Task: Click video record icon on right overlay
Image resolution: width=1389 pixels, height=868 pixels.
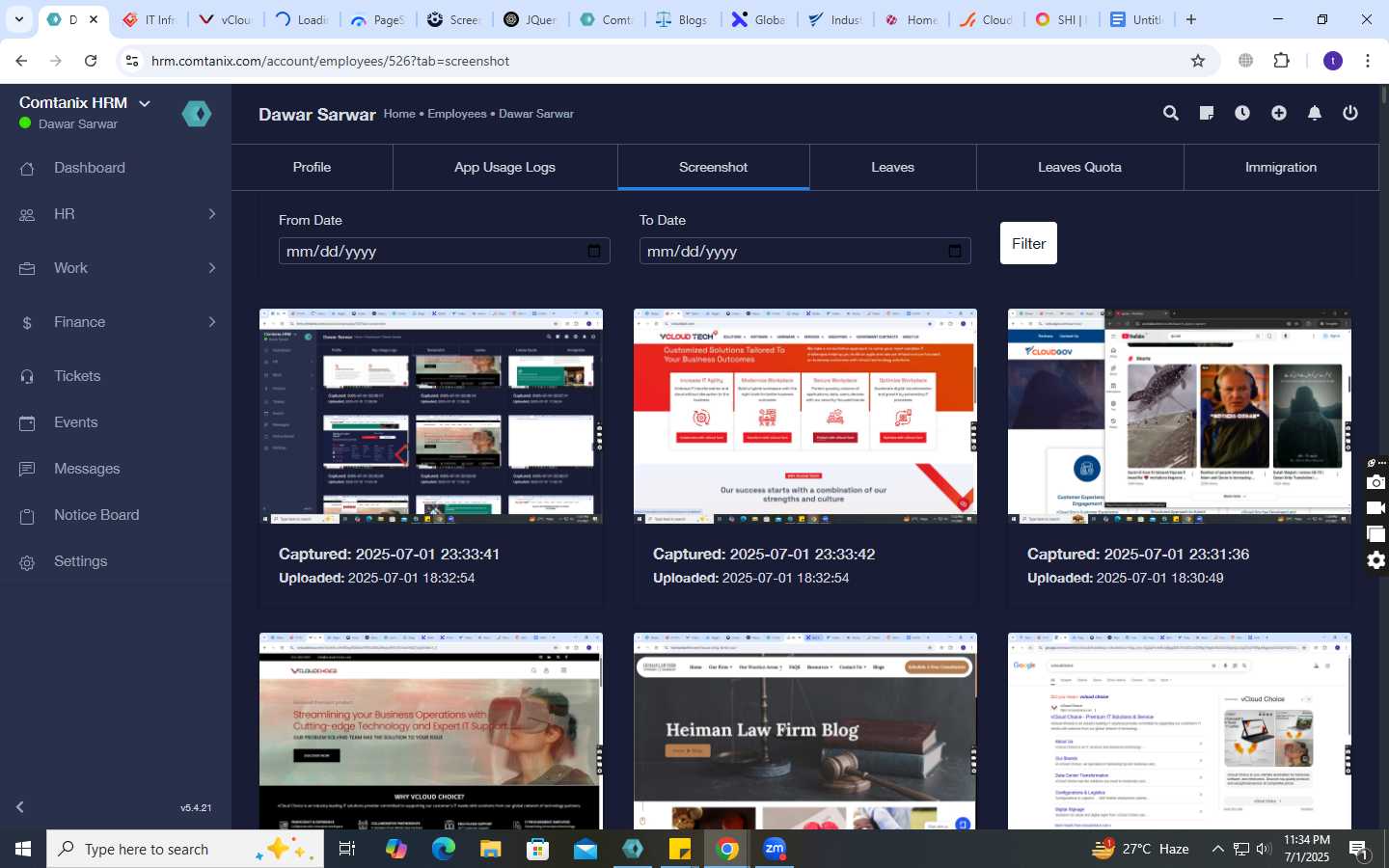Action: click(x=1376, y=508)
